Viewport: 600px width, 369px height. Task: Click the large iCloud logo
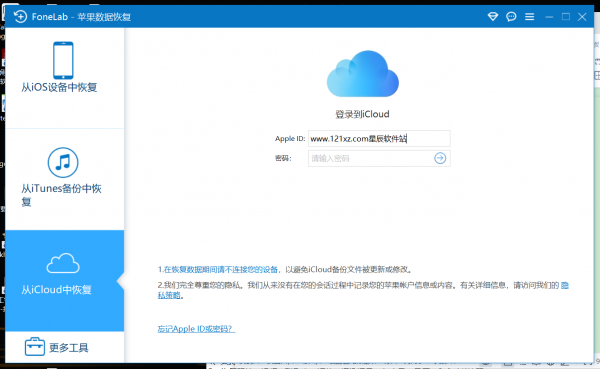coord(363,74)
